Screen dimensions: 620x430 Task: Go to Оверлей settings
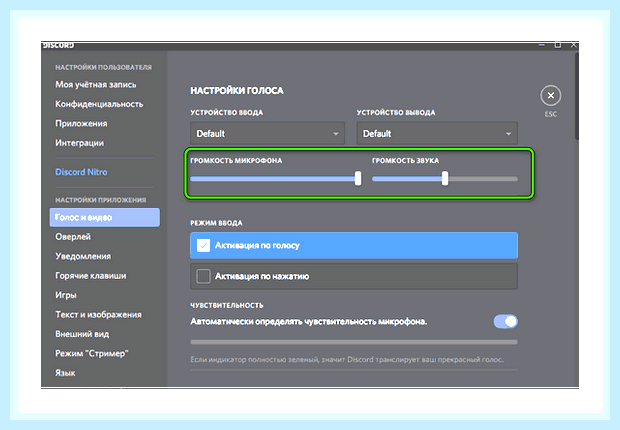coord(73,237)
